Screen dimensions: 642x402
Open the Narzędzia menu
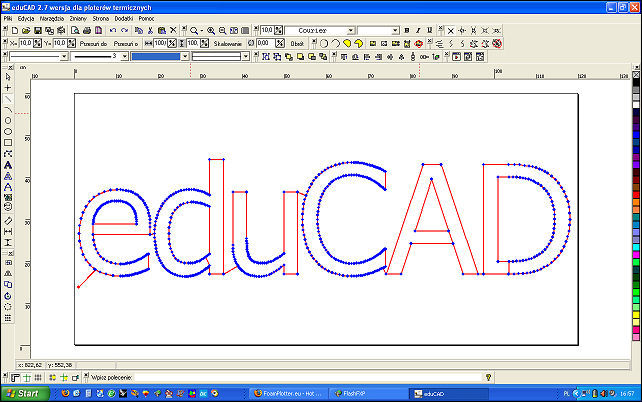[52, 18]
